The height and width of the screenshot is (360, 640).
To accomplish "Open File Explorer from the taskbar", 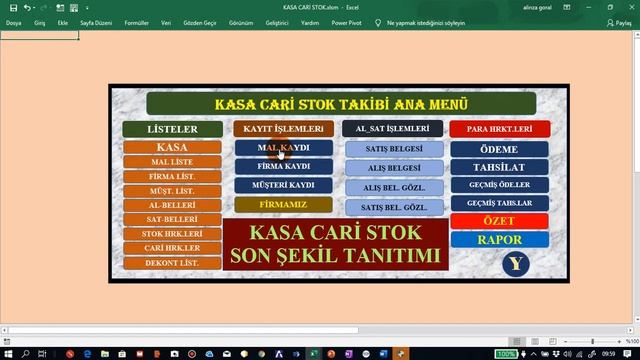I will point(105,353).
